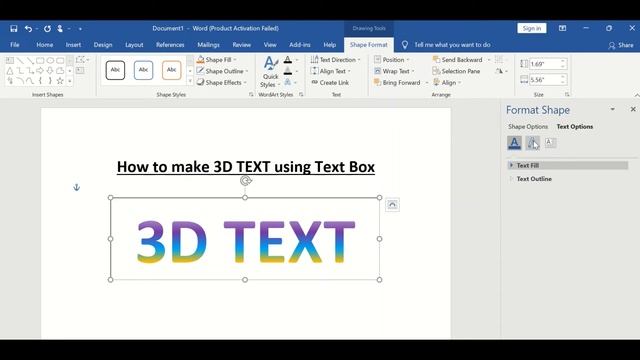640x360 pixels.
Task: Switch to the Design tab
Action: point(103,45)
